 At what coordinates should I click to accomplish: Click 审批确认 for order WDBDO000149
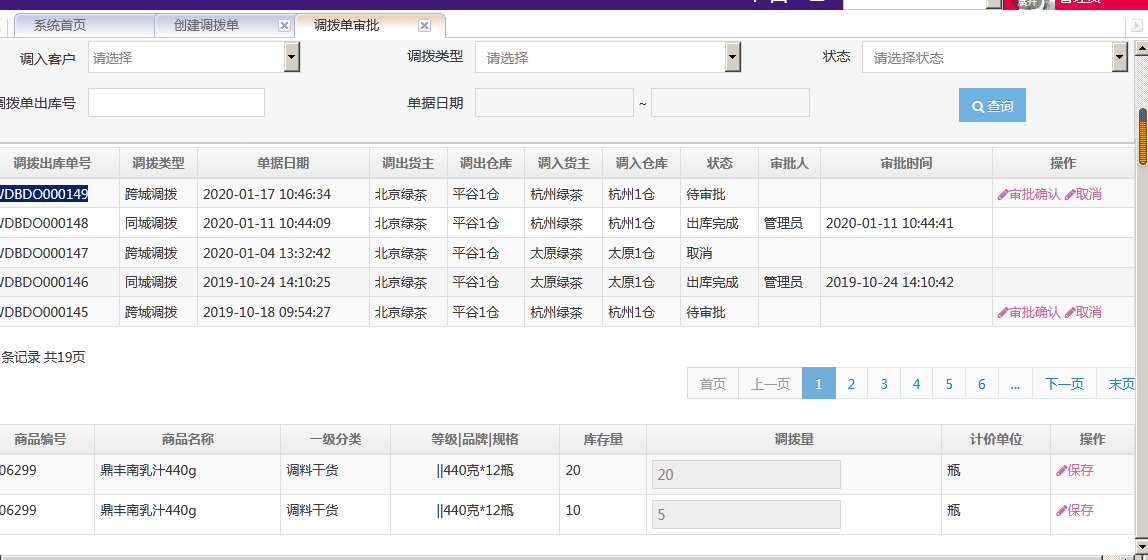click(1029, 195)
